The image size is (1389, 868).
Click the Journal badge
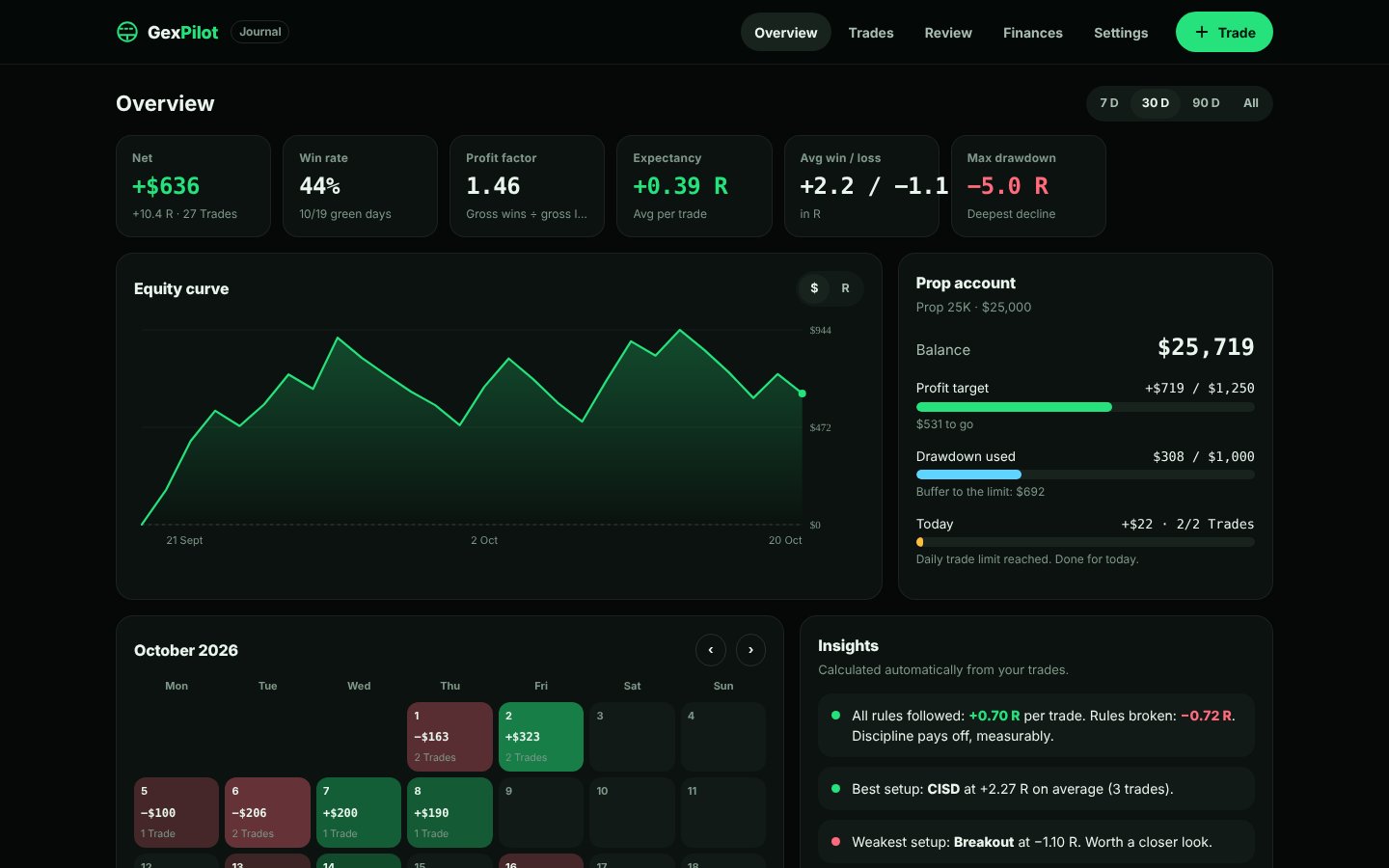pyautogui.click(x=260, y=32)
